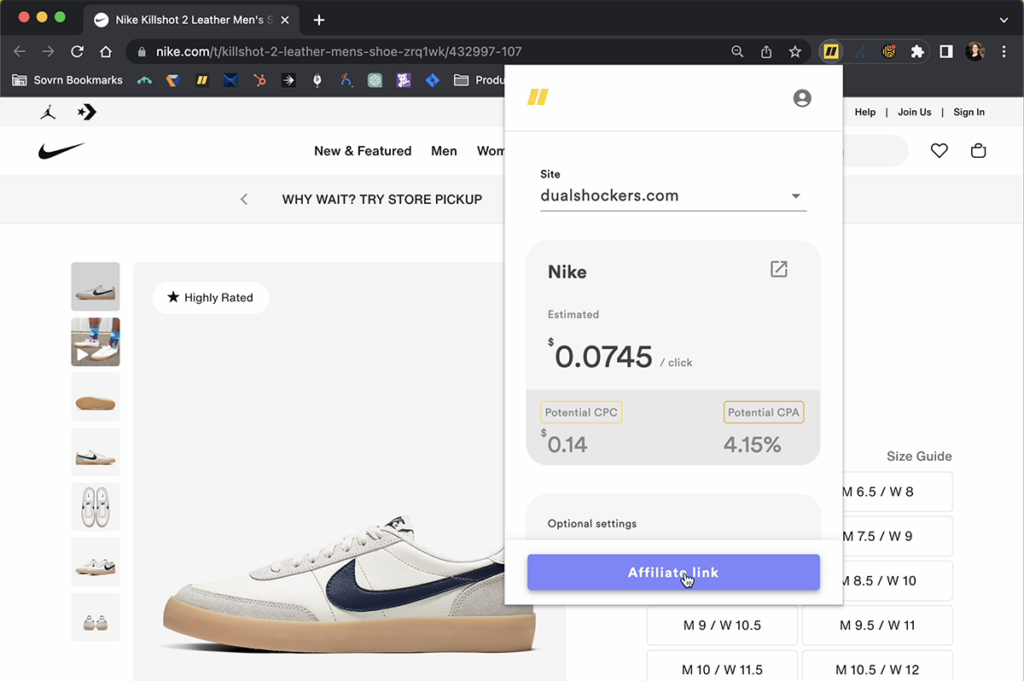Reload the current page

[77, 52]
